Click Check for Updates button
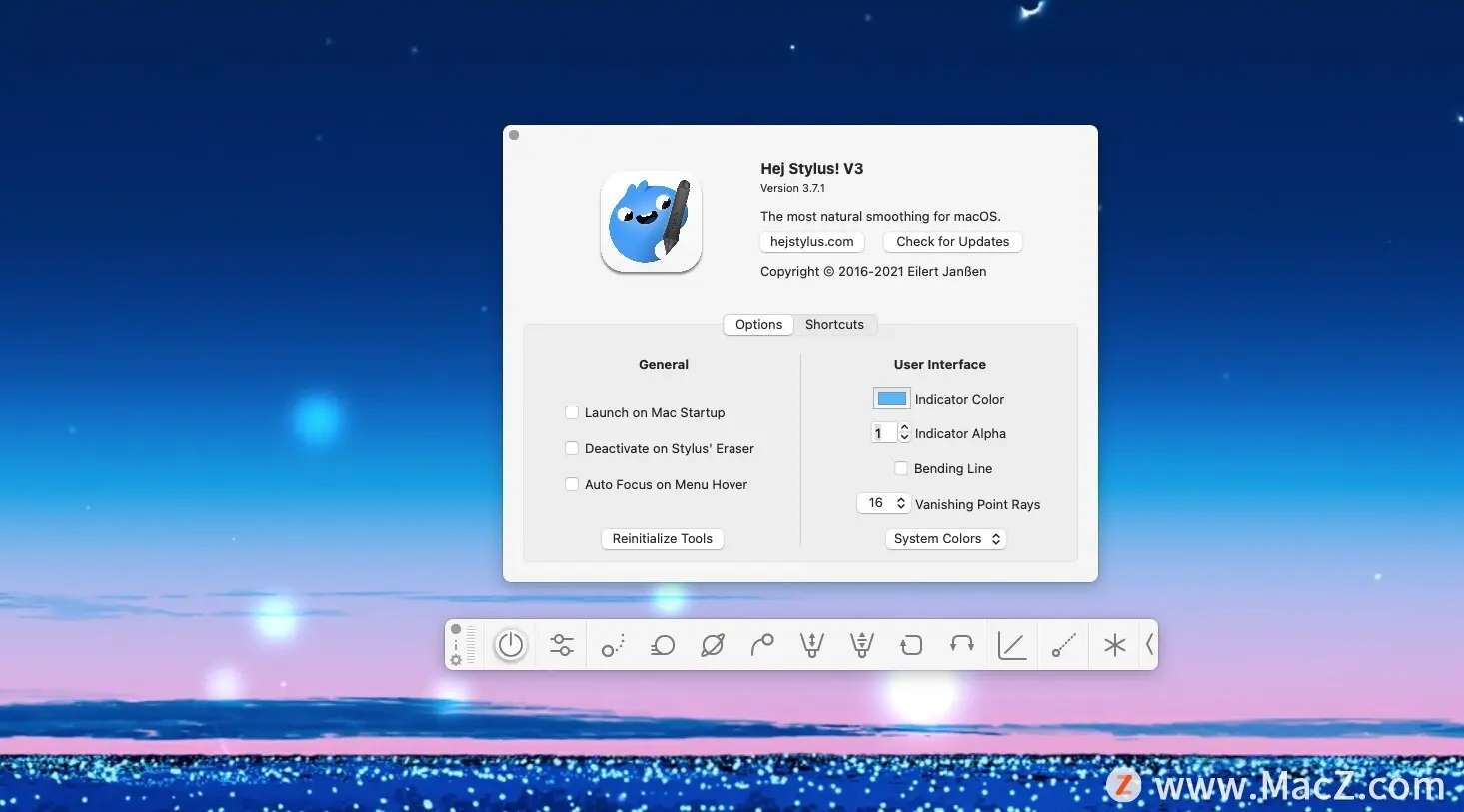1464x812 pixels. click(953, 242)
